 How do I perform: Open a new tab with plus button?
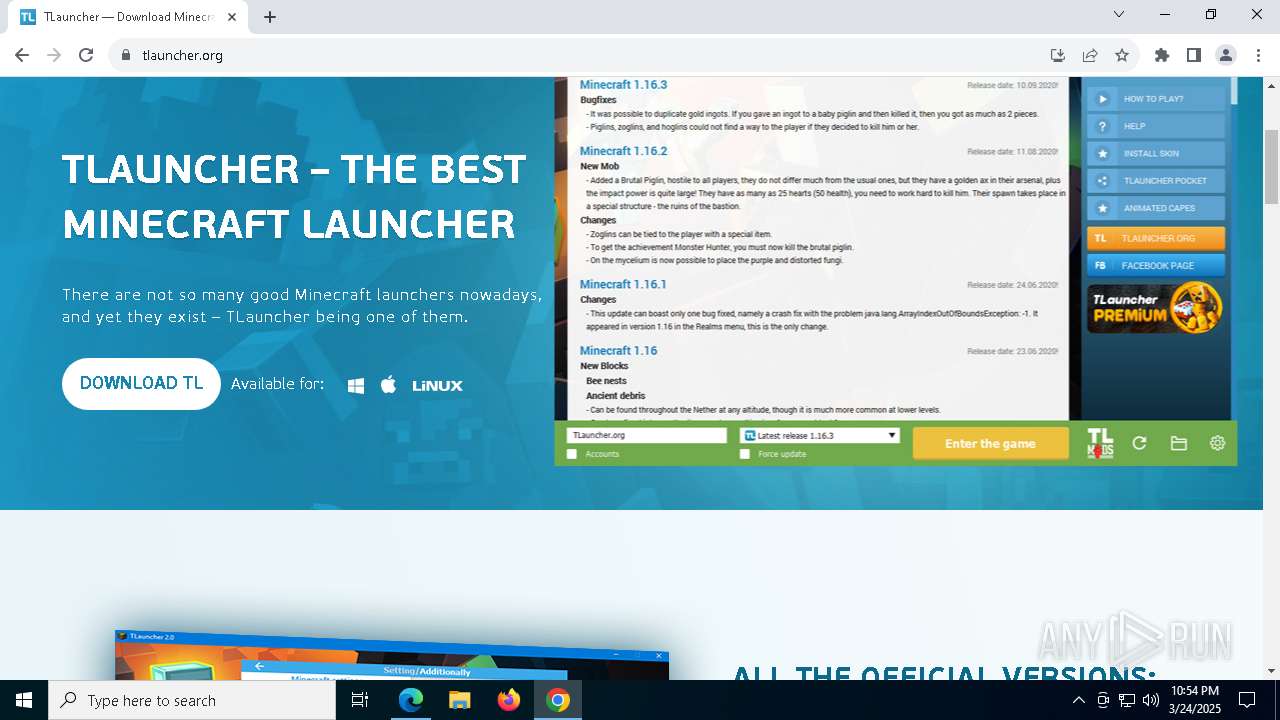pyautogui.click(x=270, y=17)
